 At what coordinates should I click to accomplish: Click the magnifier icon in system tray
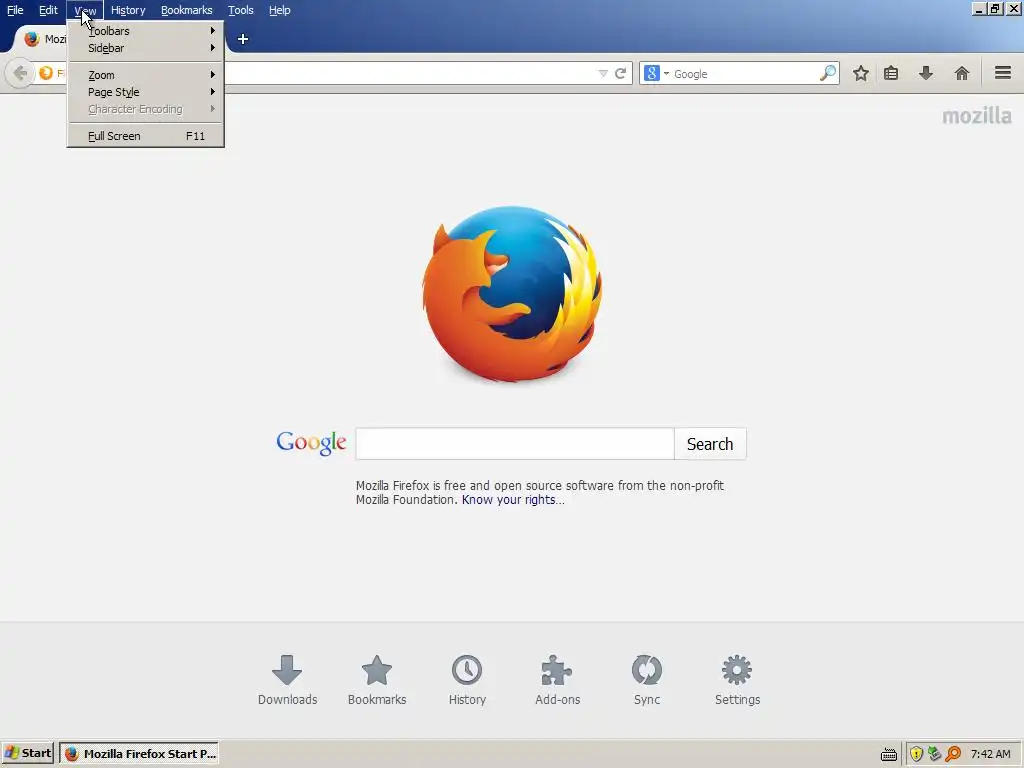[x=953, y=754]
